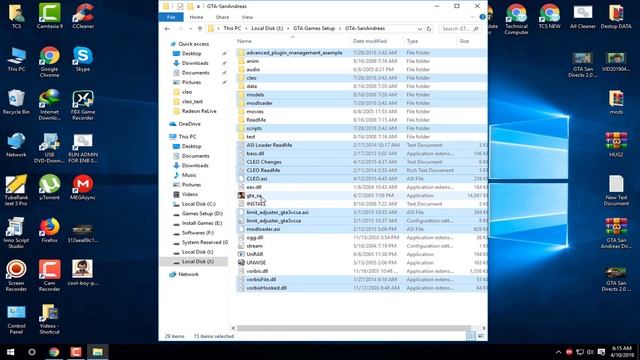
Task: Sort files by the Type column header
Action: pos(430,41)
